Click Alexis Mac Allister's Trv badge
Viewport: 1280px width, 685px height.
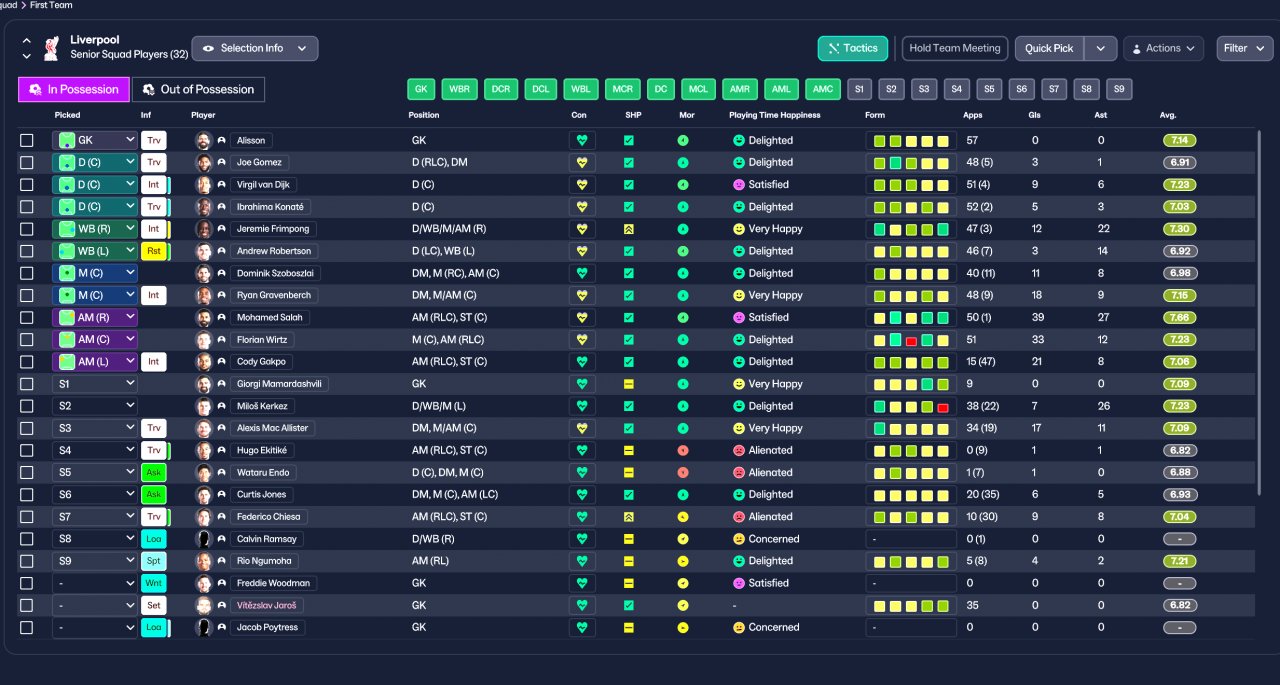(154, 428)
